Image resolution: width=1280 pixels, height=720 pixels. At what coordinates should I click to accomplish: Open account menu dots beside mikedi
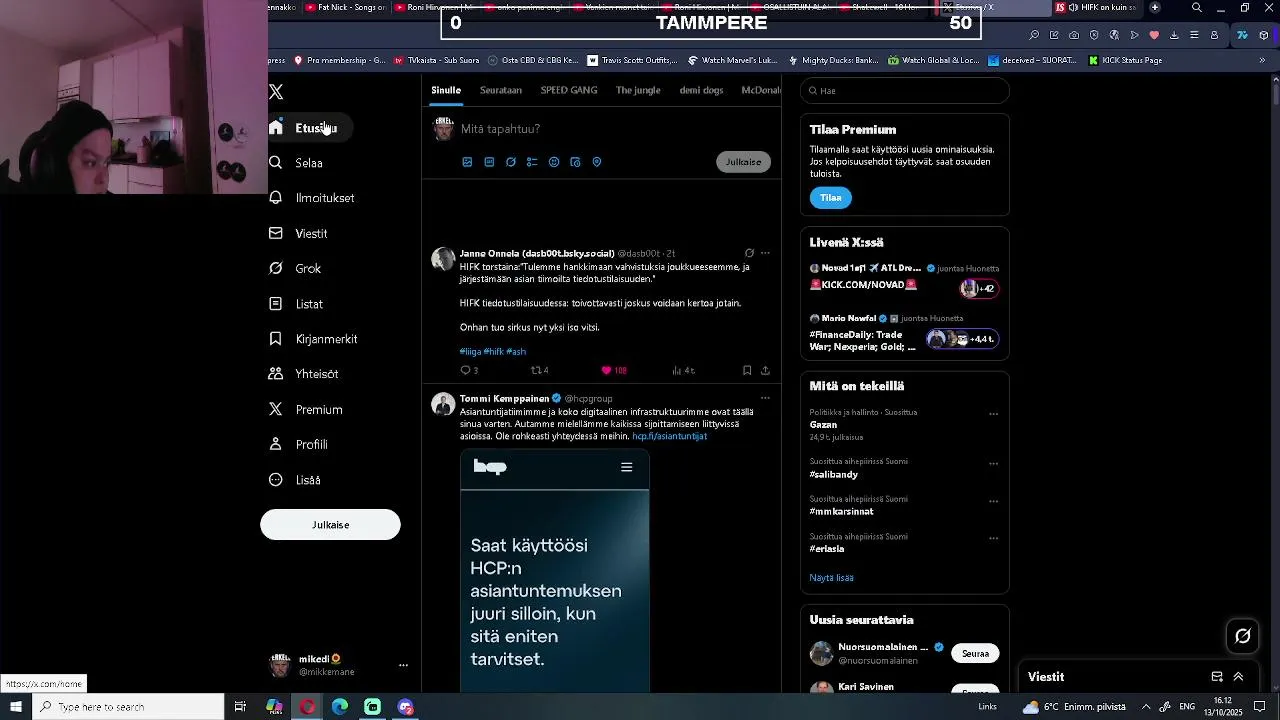click(403, 665)
